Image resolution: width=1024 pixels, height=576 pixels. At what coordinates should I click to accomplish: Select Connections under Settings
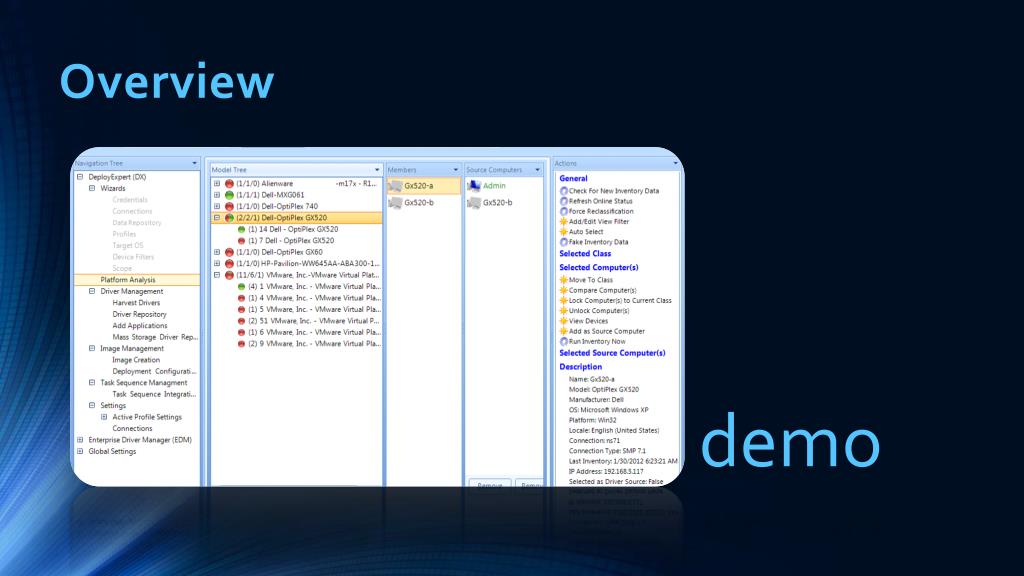pyautogui.click(x=132, y=428)
